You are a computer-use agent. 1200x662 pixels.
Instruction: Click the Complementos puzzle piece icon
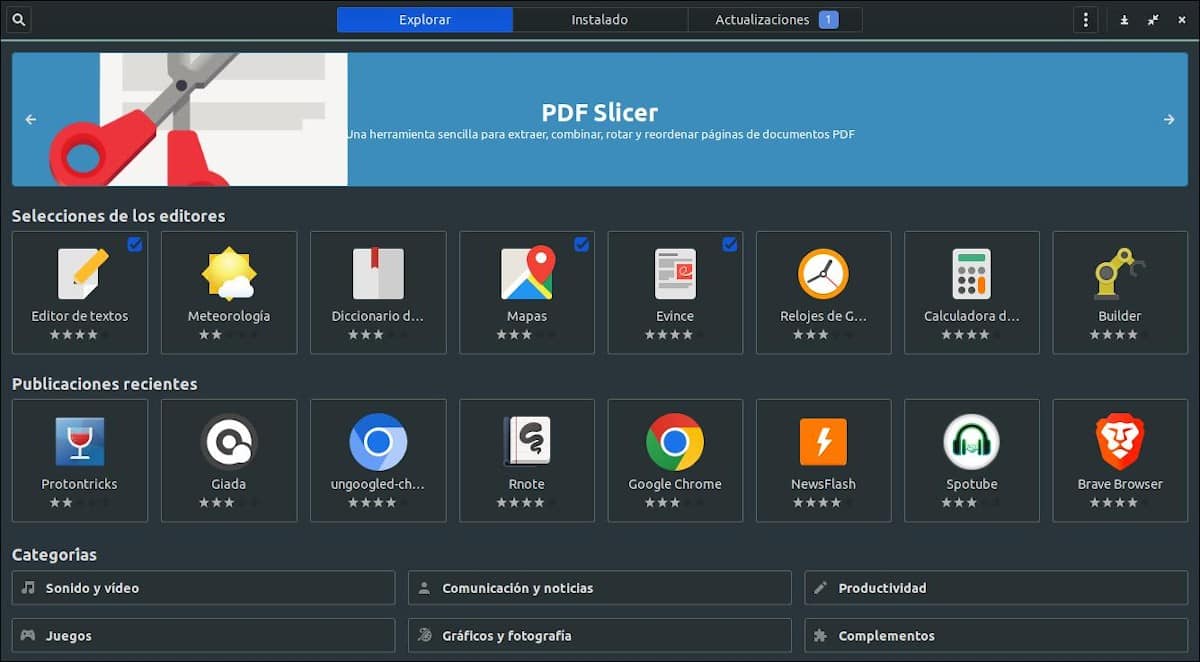[821, 635]
